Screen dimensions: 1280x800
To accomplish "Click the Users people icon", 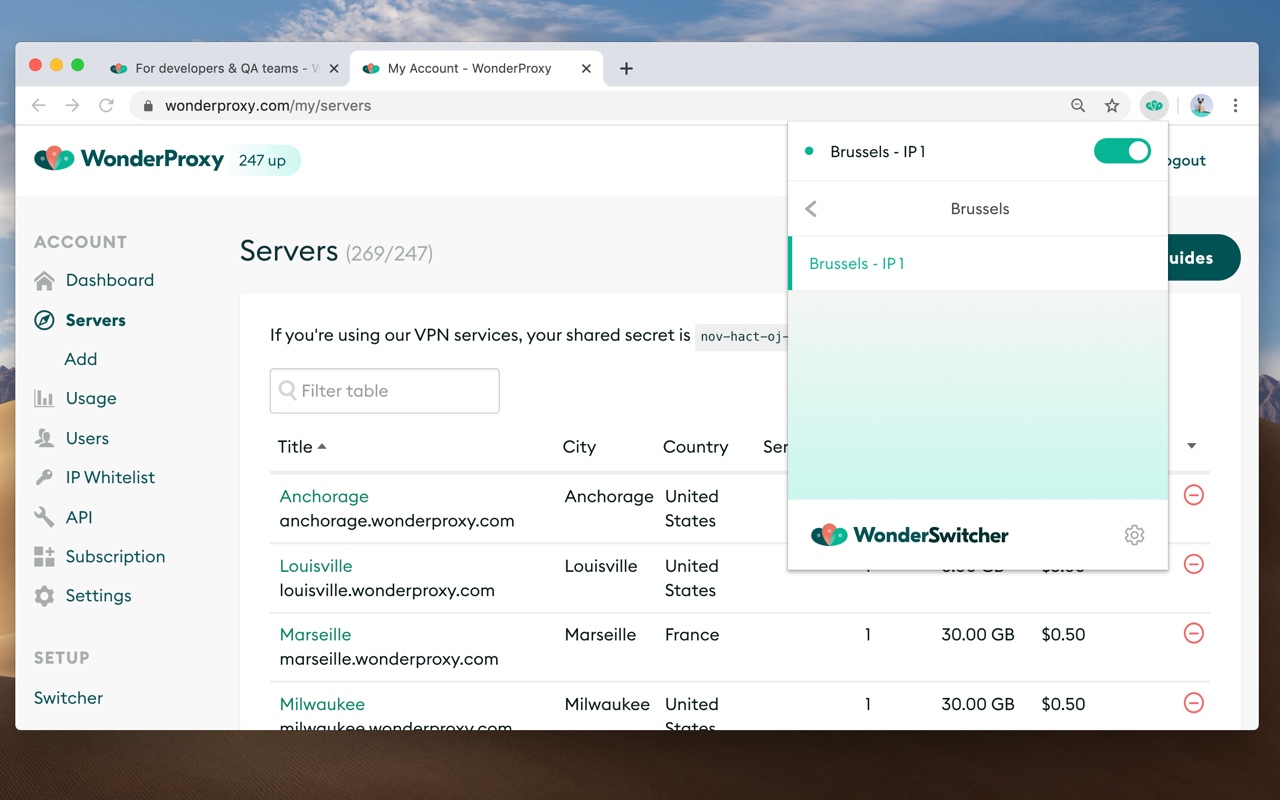I will 44,438.
